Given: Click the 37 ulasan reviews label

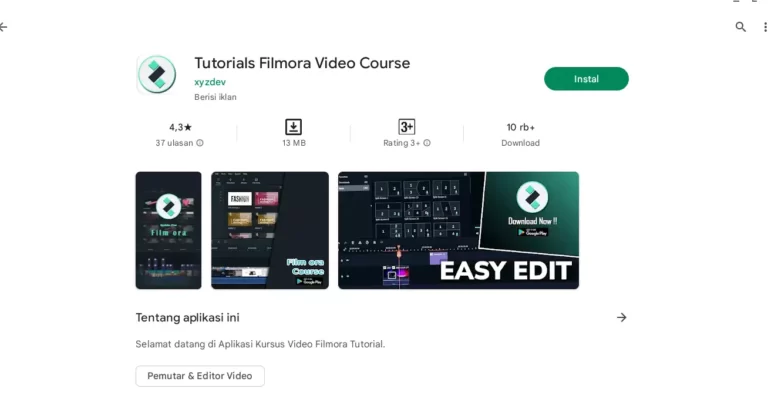Looking at the screenshot, I should click(174, 143).
